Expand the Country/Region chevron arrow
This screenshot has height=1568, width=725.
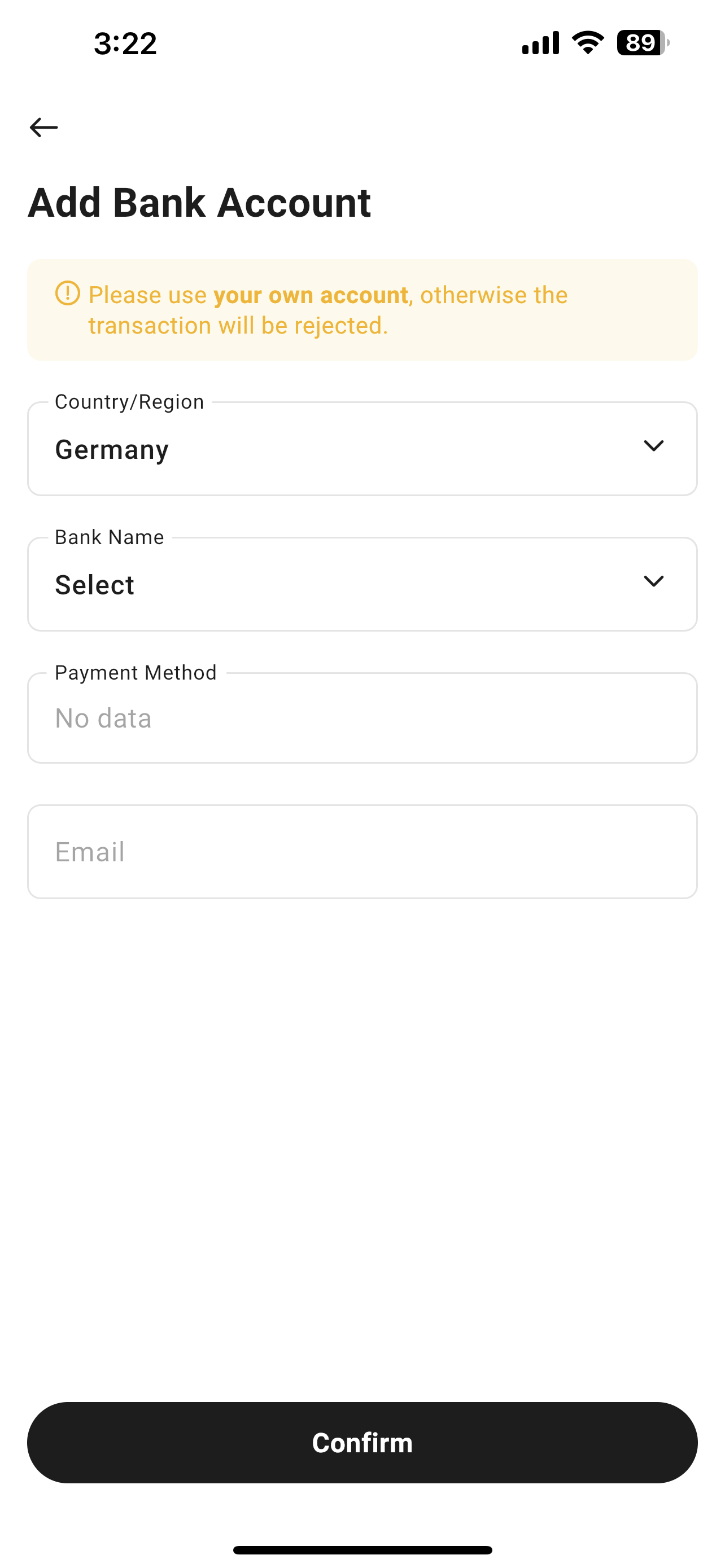tap(653, 446)
